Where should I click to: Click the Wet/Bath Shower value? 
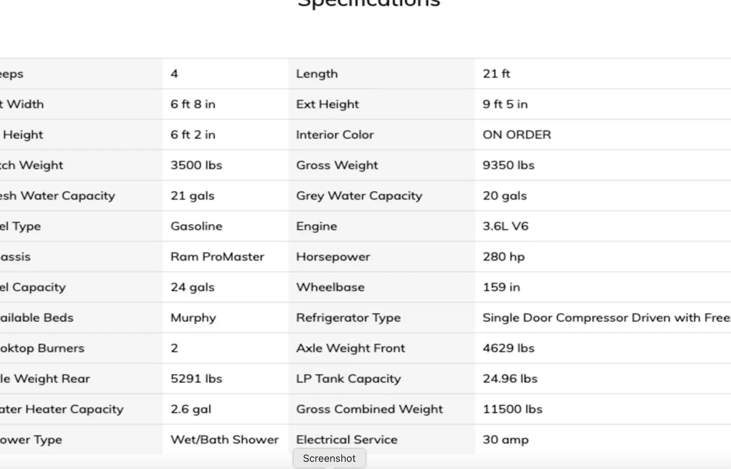tap(224, 440)
